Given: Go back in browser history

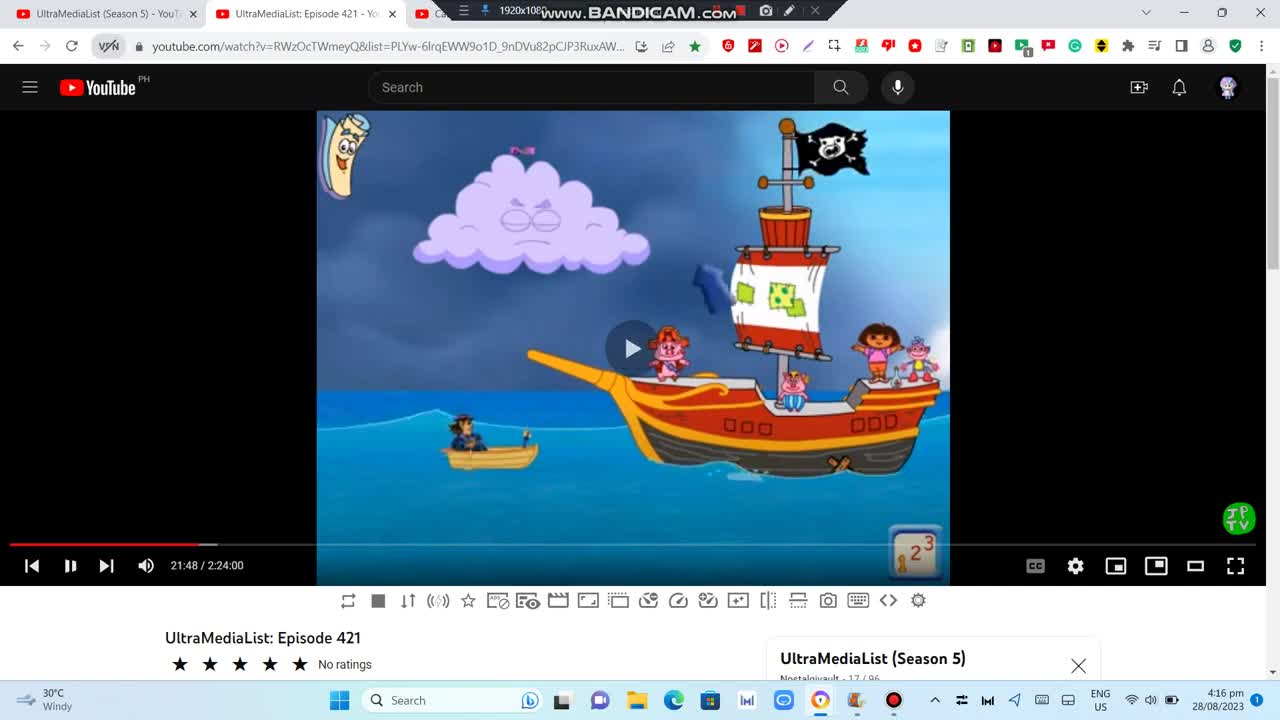Looking at the screenshot, I should [x=18, y=46].
